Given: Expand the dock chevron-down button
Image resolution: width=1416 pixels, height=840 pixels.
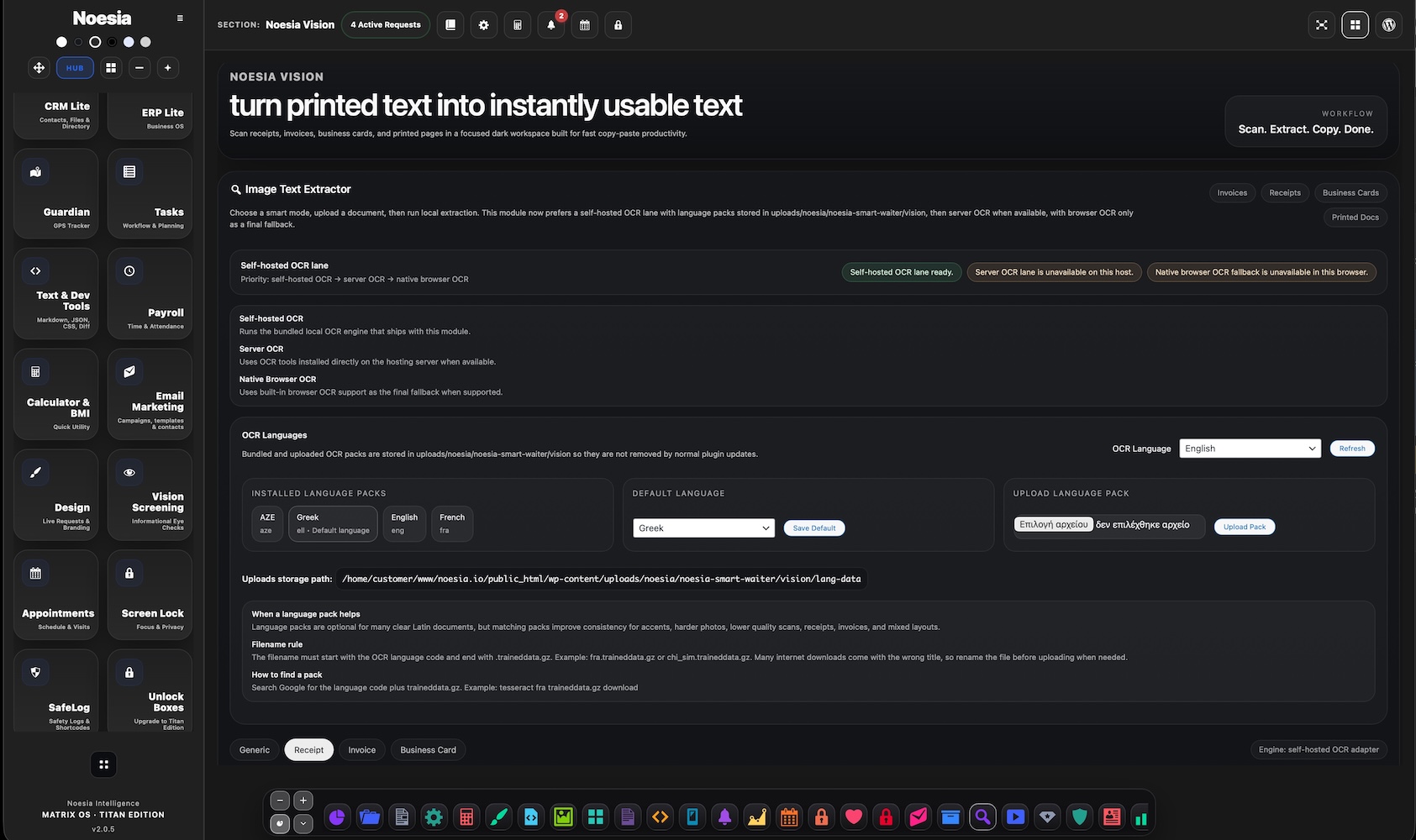Looking at the screenshot, I should 303,824.
